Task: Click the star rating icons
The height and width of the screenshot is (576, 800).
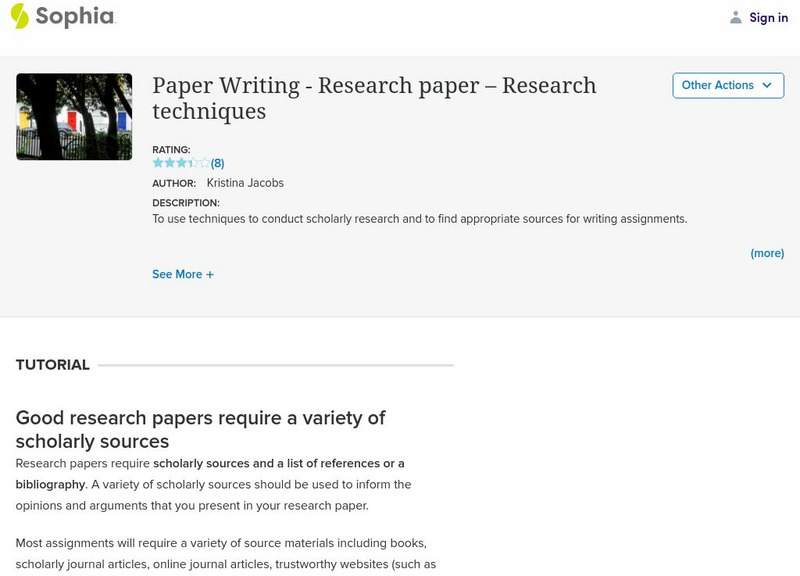Action: [181, 163]
